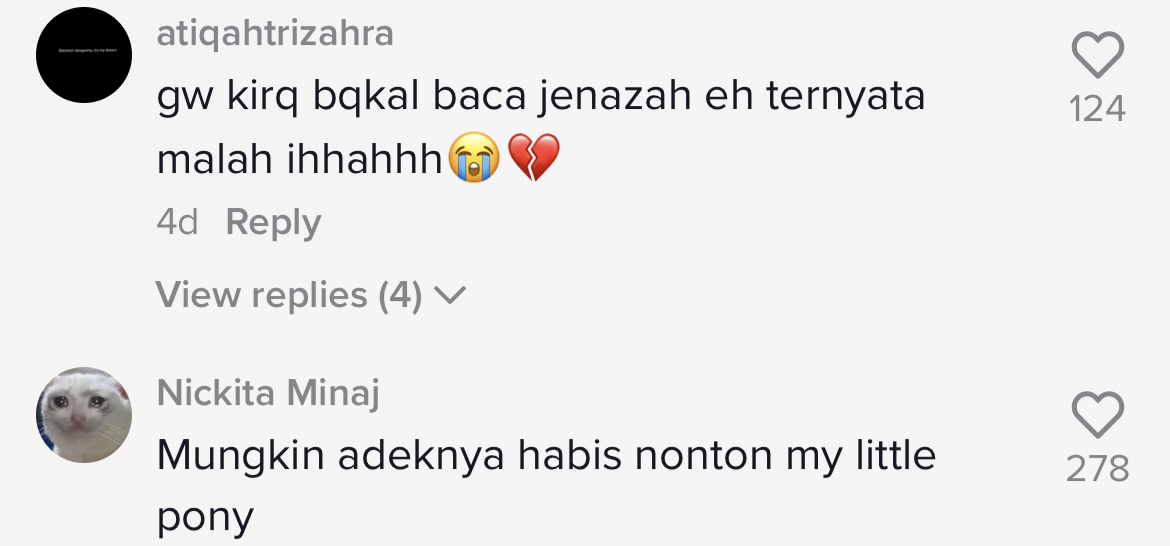The width and height of the screenshot is (1170, 546).
Task: Visit the Nickita Minaj username link
Action: (x=268, y=394)
